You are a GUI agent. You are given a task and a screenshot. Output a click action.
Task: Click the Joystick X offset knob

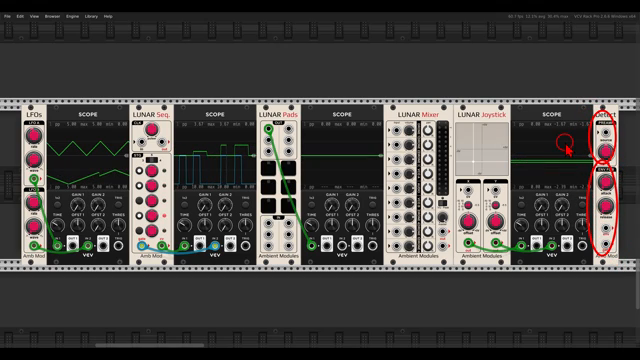pos(468,222)
